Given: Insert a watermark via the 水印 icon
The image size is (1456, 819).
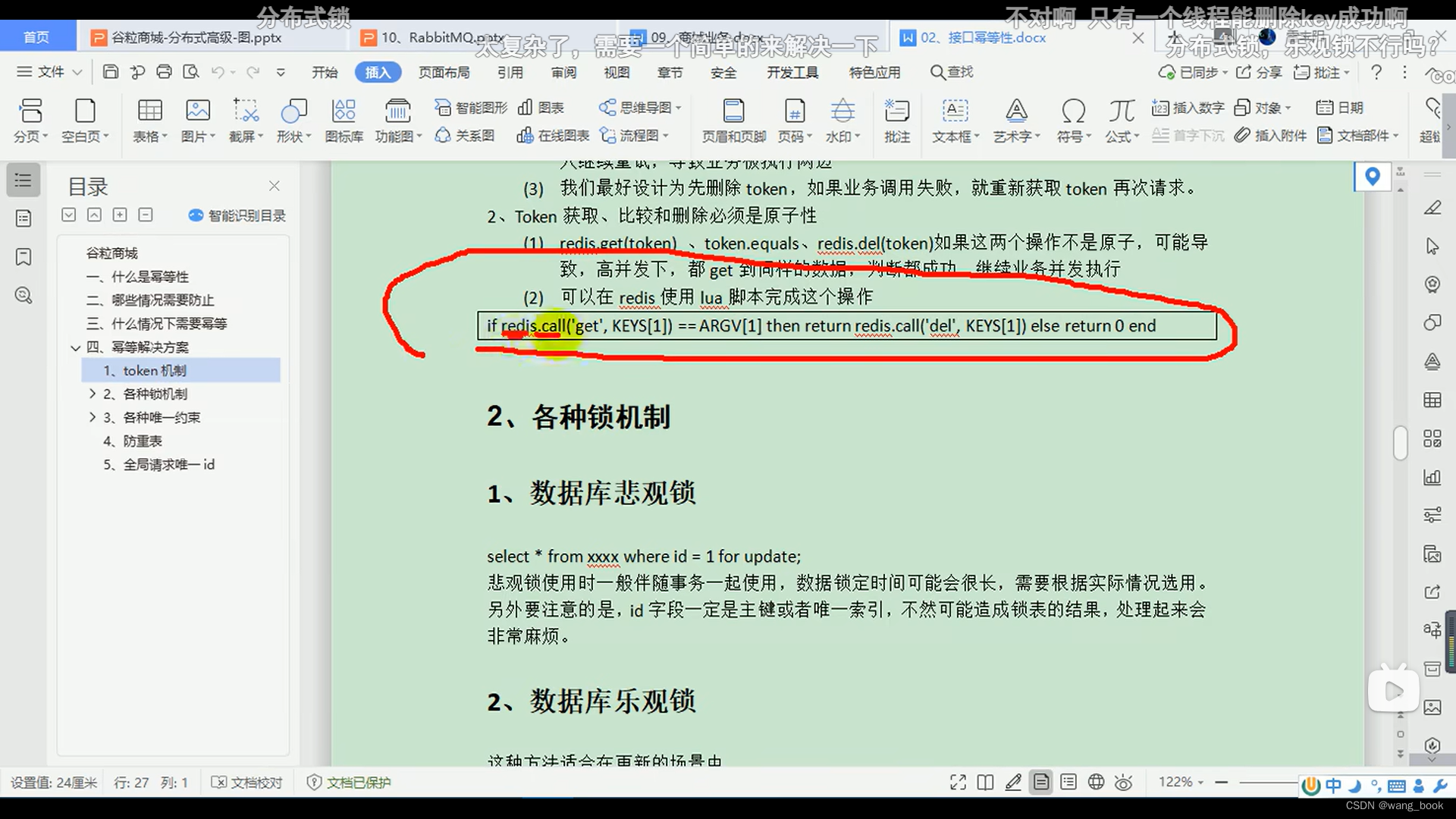Looking at the screenshot, I should (x=843, y=120).
